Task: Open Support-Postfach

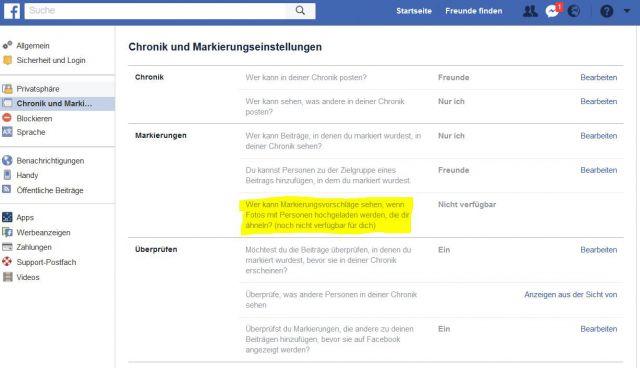Action: point(46,262)
